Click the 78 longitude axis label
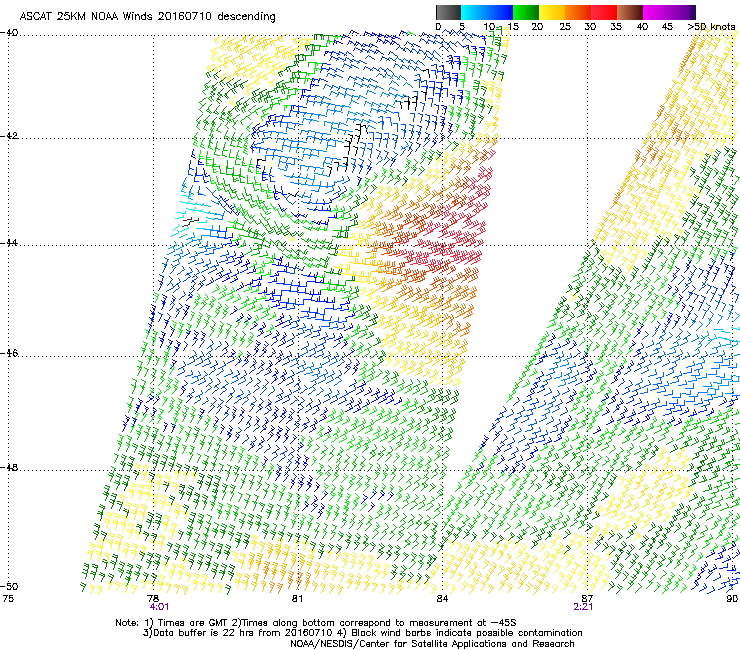This screenshot has width=740, height=650. [x=153, y=598]
